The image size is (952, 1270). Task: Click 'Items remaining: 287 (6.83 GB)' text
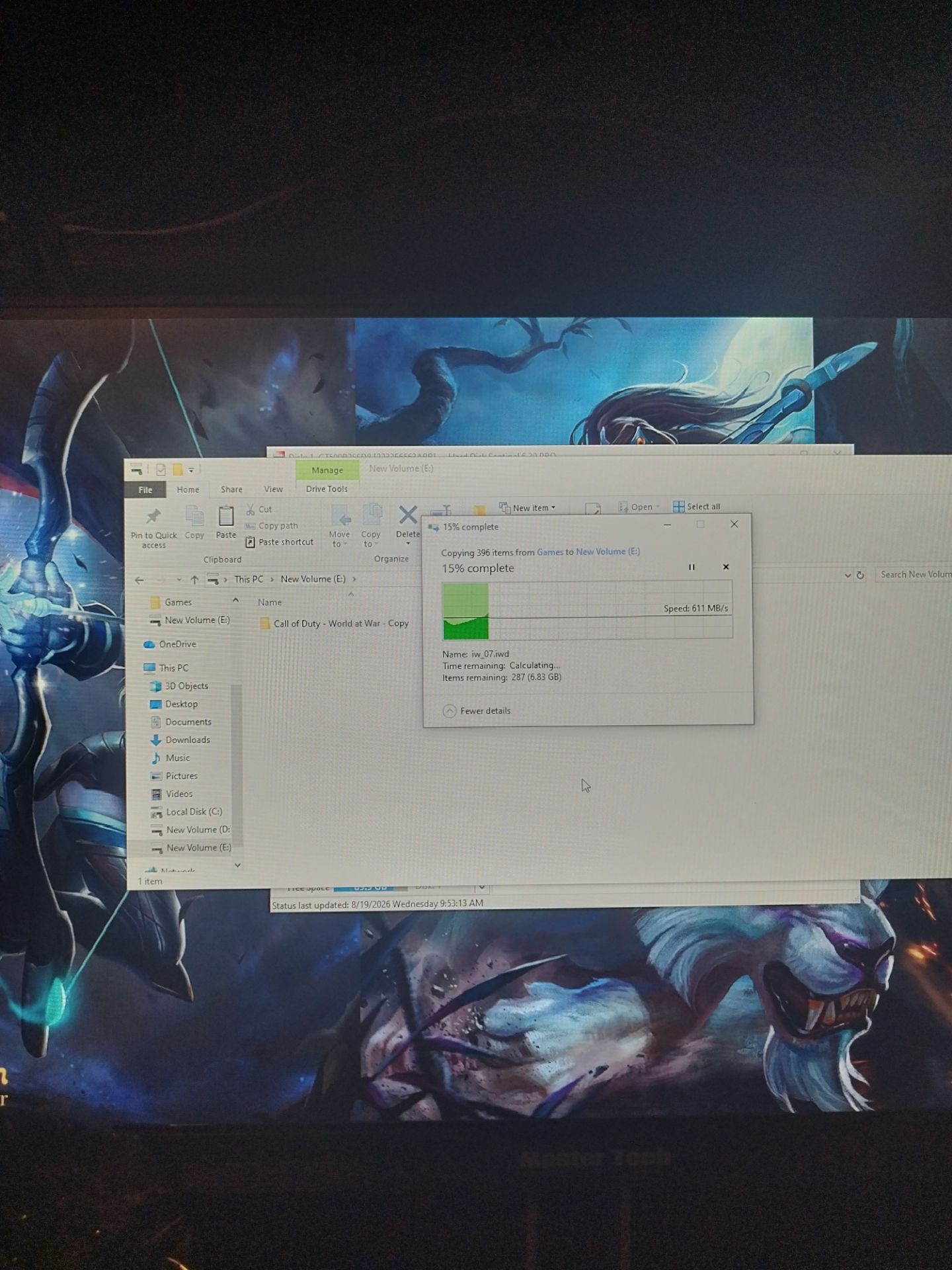click(502, 678)
